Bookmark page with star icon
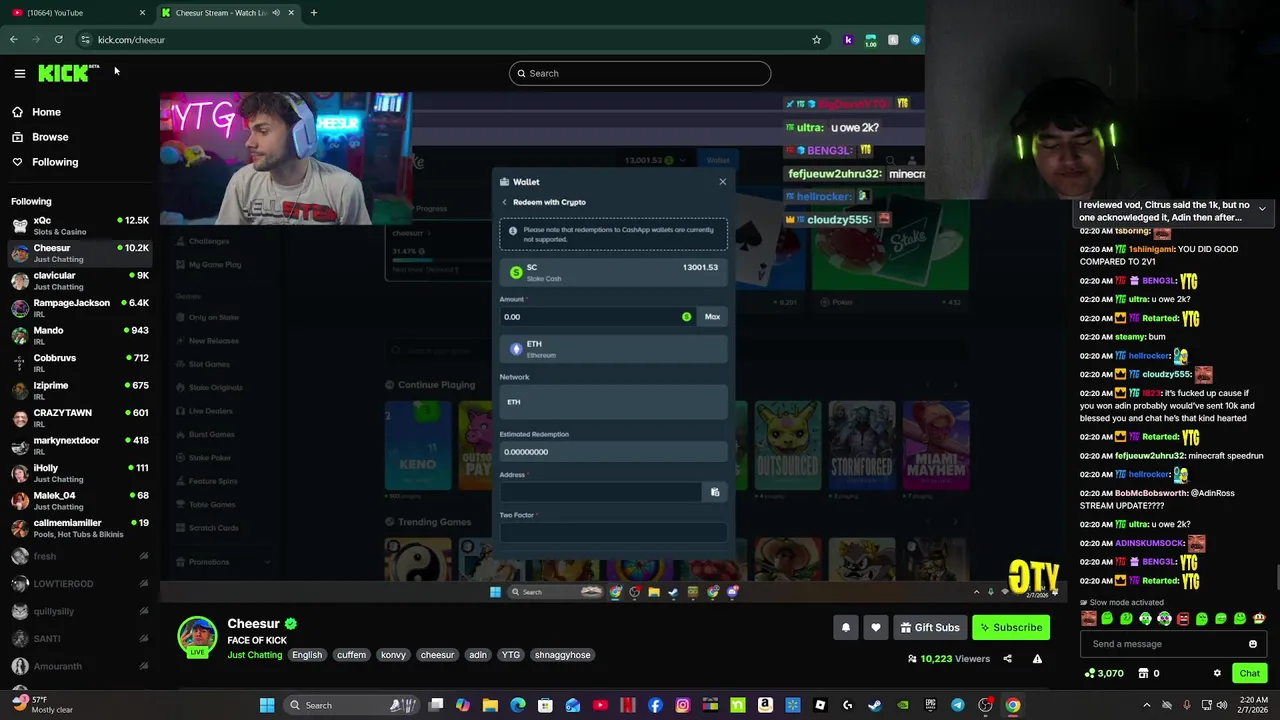 [816, 40]
